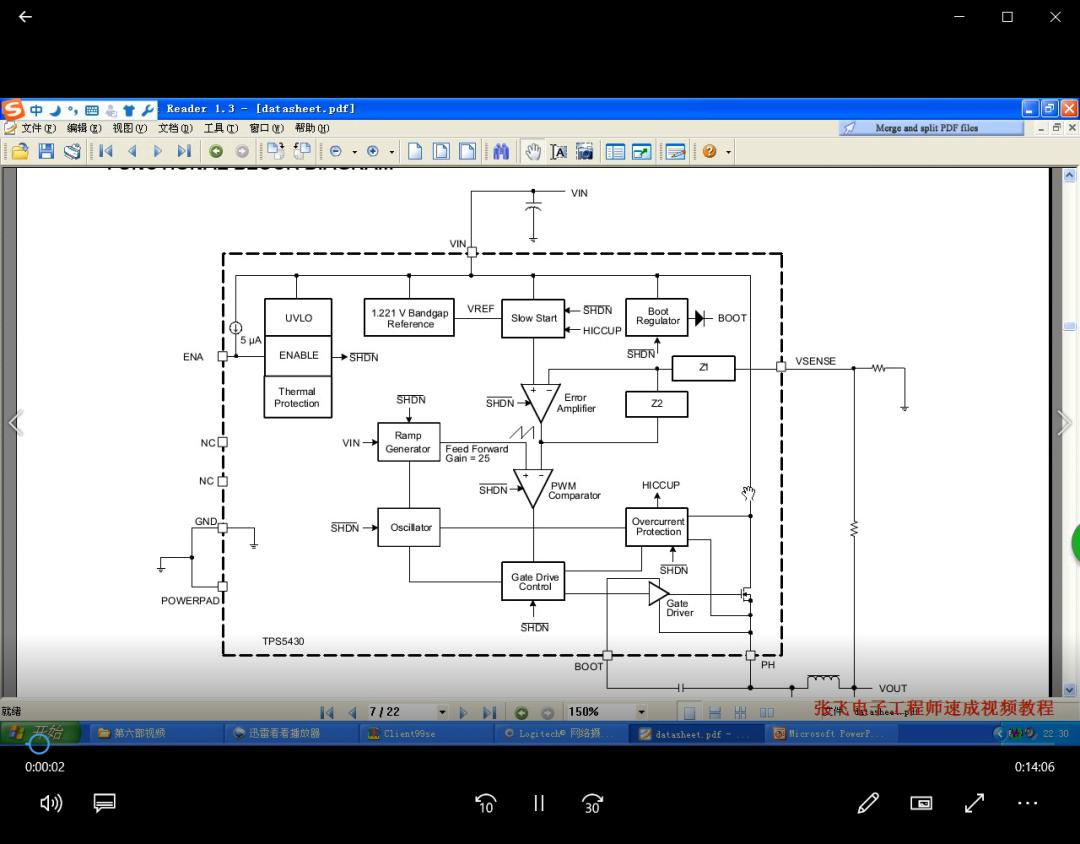Screen dimensions: 1080x844
Task: Open help via the question mark icon
Action: tap(709, 151)
